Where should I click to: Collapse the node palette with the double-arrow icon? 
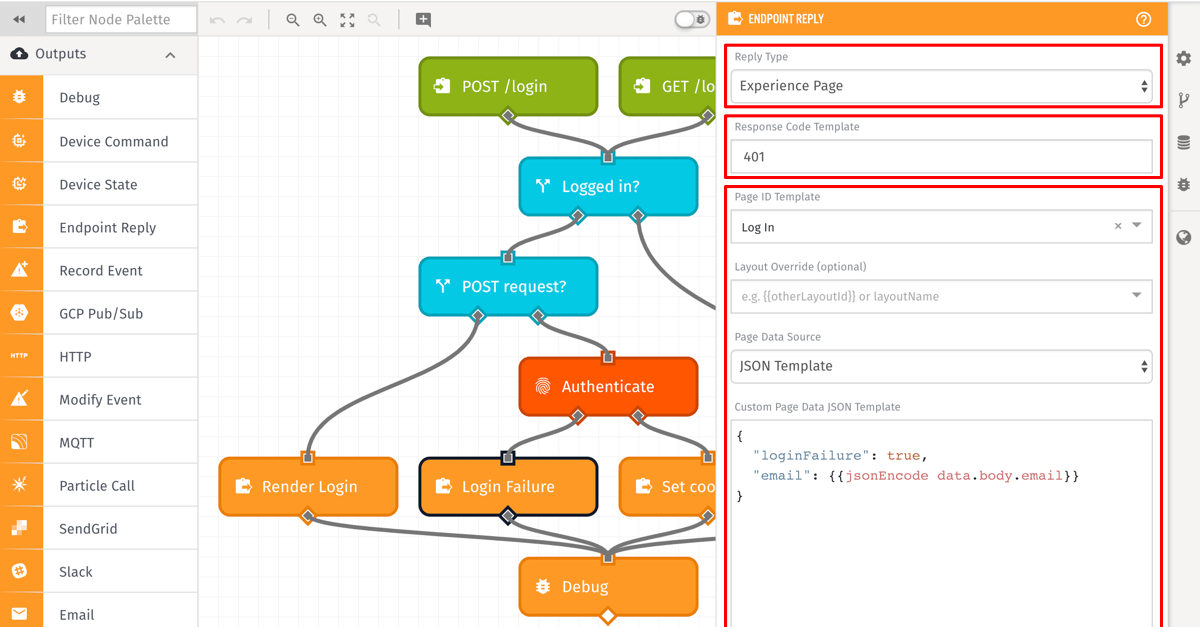18,19
